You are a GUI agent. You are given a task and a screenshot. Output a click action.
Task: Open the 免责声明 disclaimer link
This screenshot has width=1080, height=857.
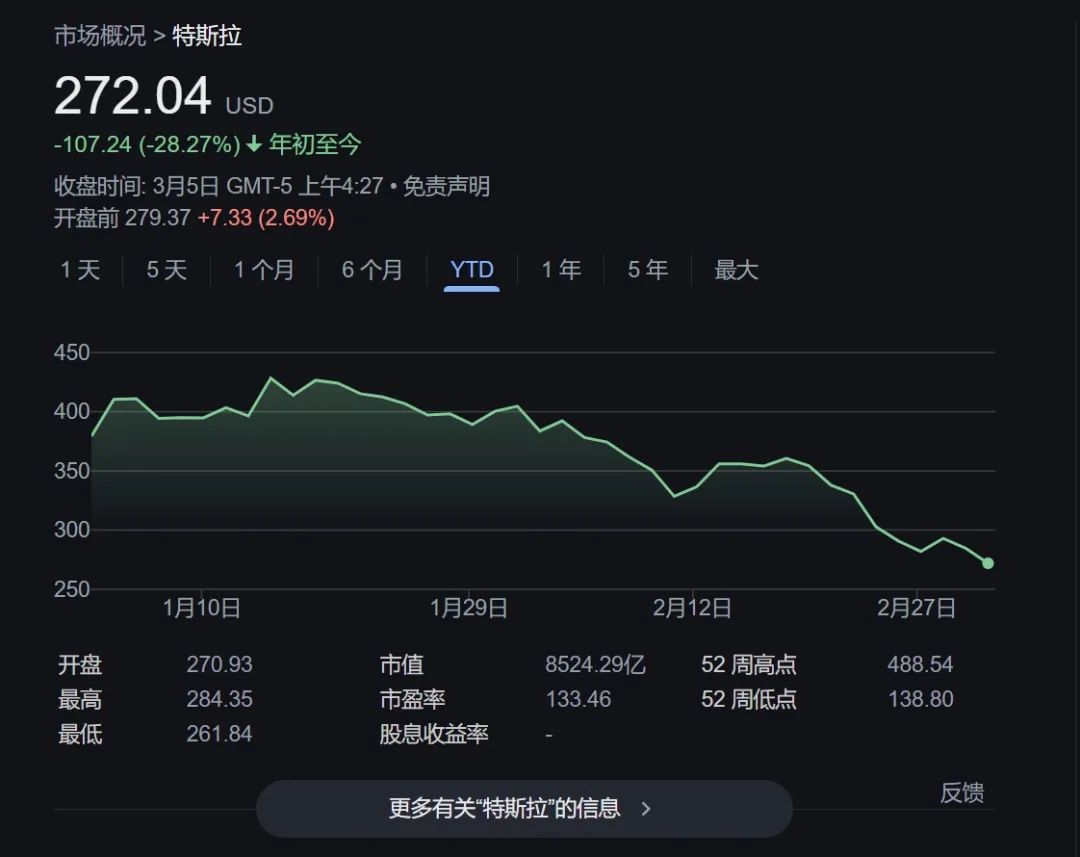click(x=446, y=187)
